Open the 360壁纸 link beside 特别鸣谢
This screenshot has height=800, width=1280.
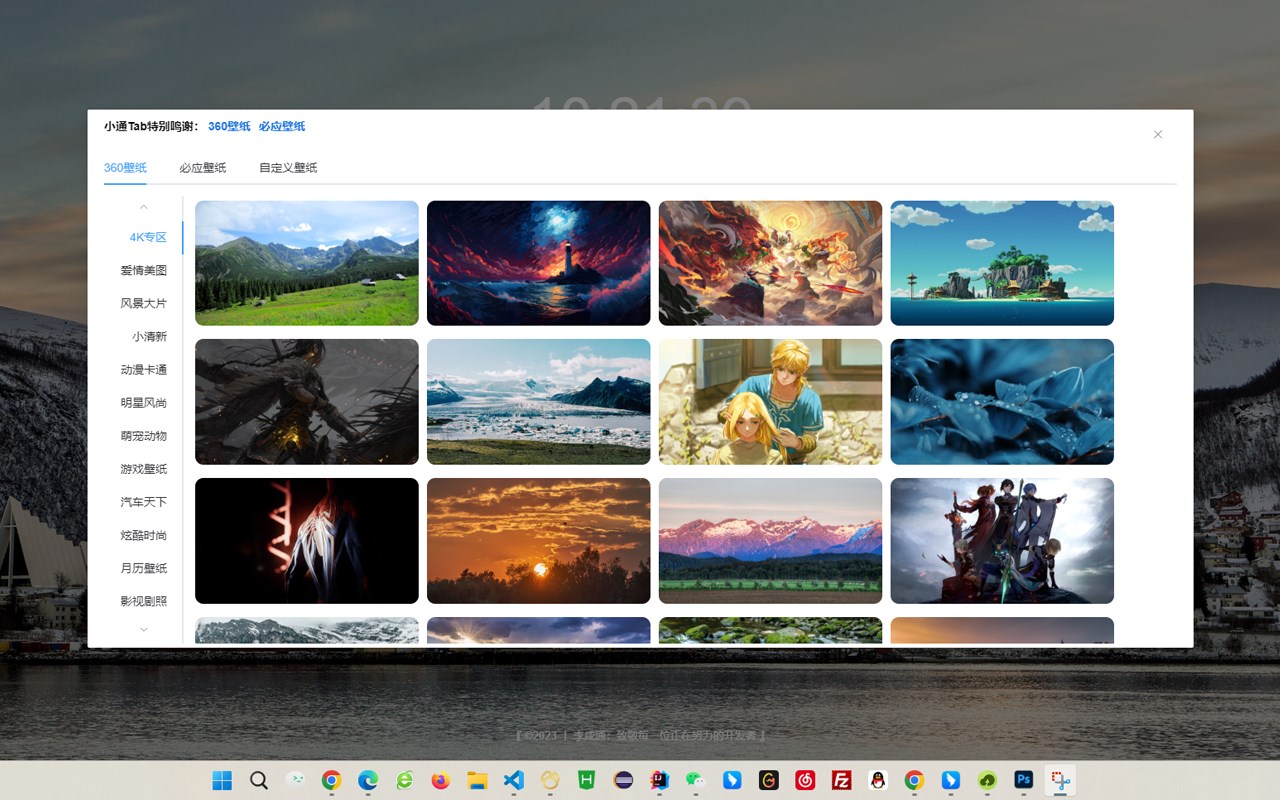coord(229,127)
